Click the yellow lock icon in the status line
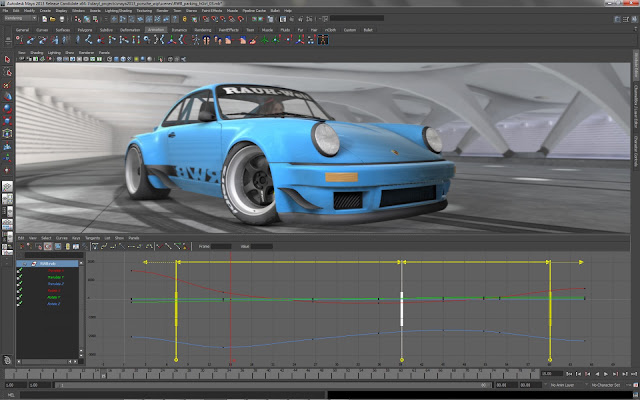 pos(184,19)
